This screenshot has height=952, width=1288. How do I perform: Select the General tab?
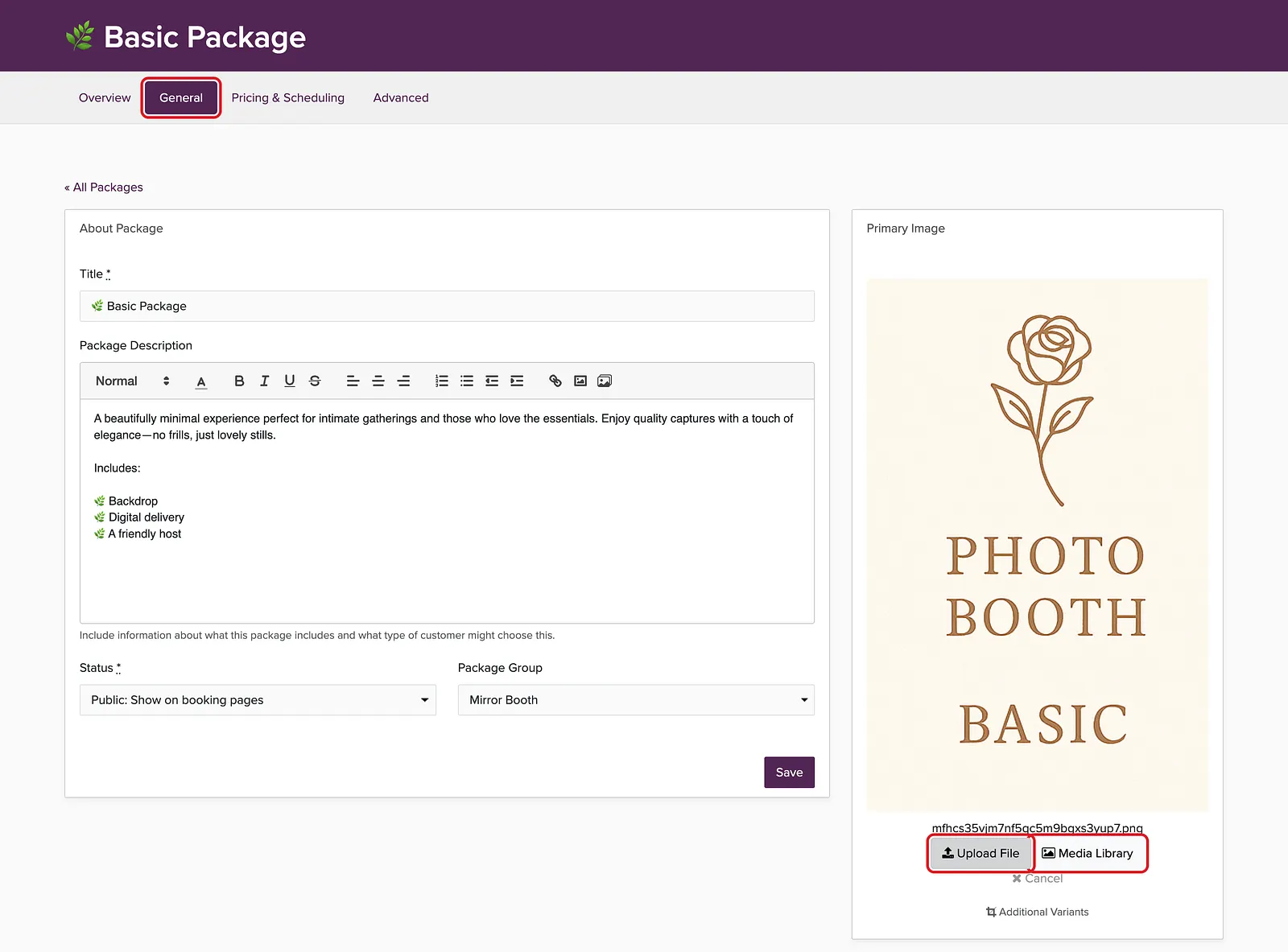coord(181,97)
